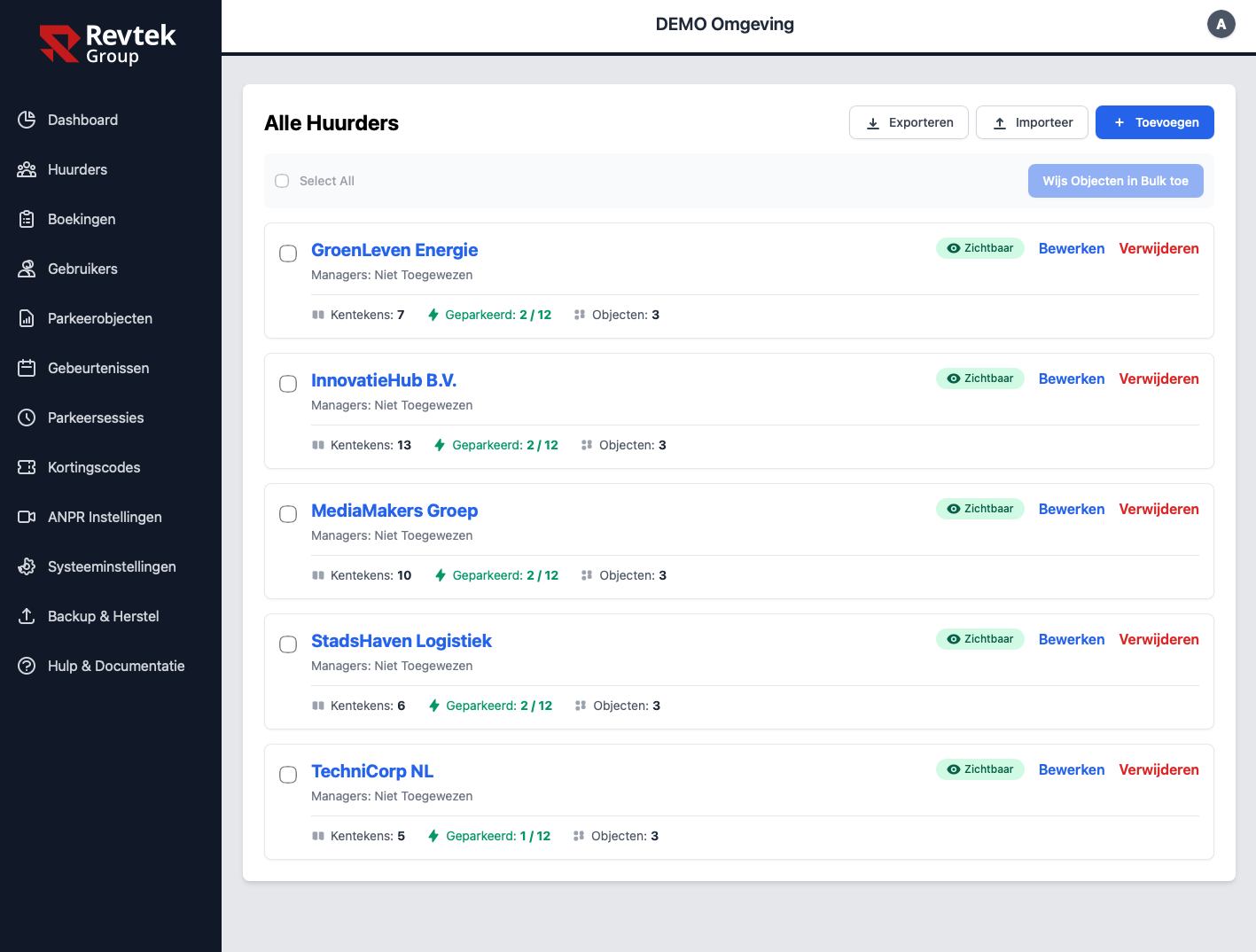Click the Toevoegen button
Image resolution: width=1256 pixels, height=952 pixels.
pos(1154,122)
